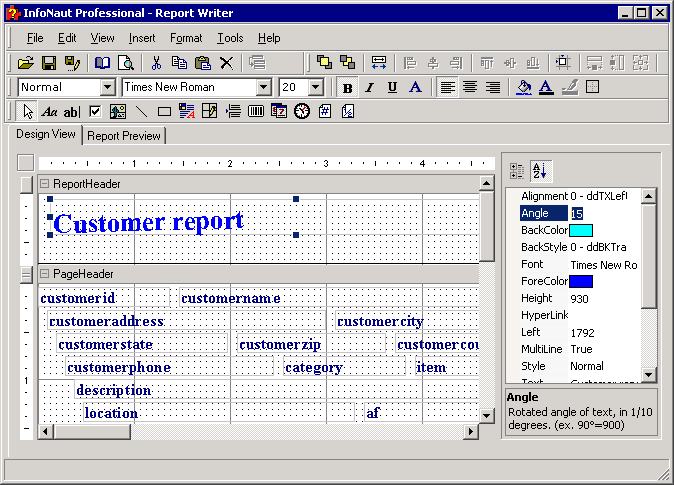Select the checkbox control tool
The image size is (674, 485).
(95, 112)
